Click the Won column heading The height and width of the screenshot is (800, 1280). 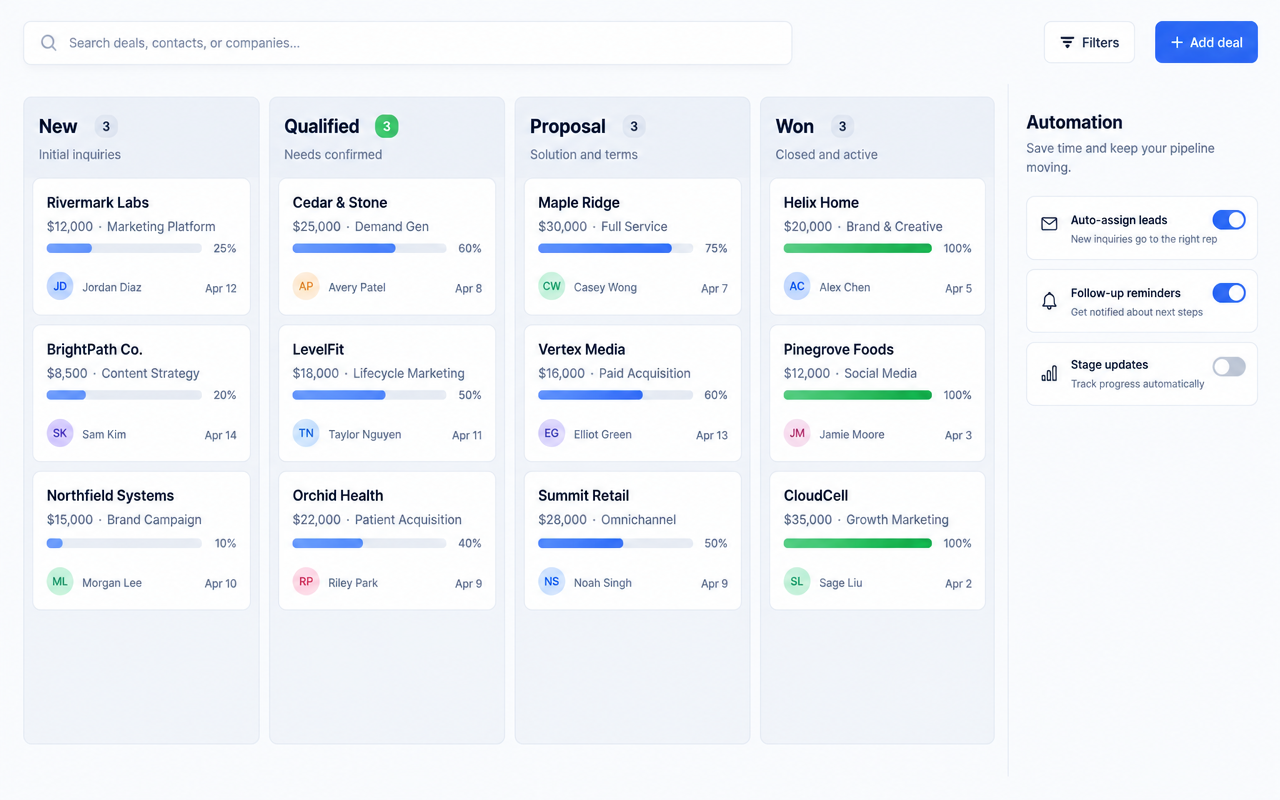(795, 126)
